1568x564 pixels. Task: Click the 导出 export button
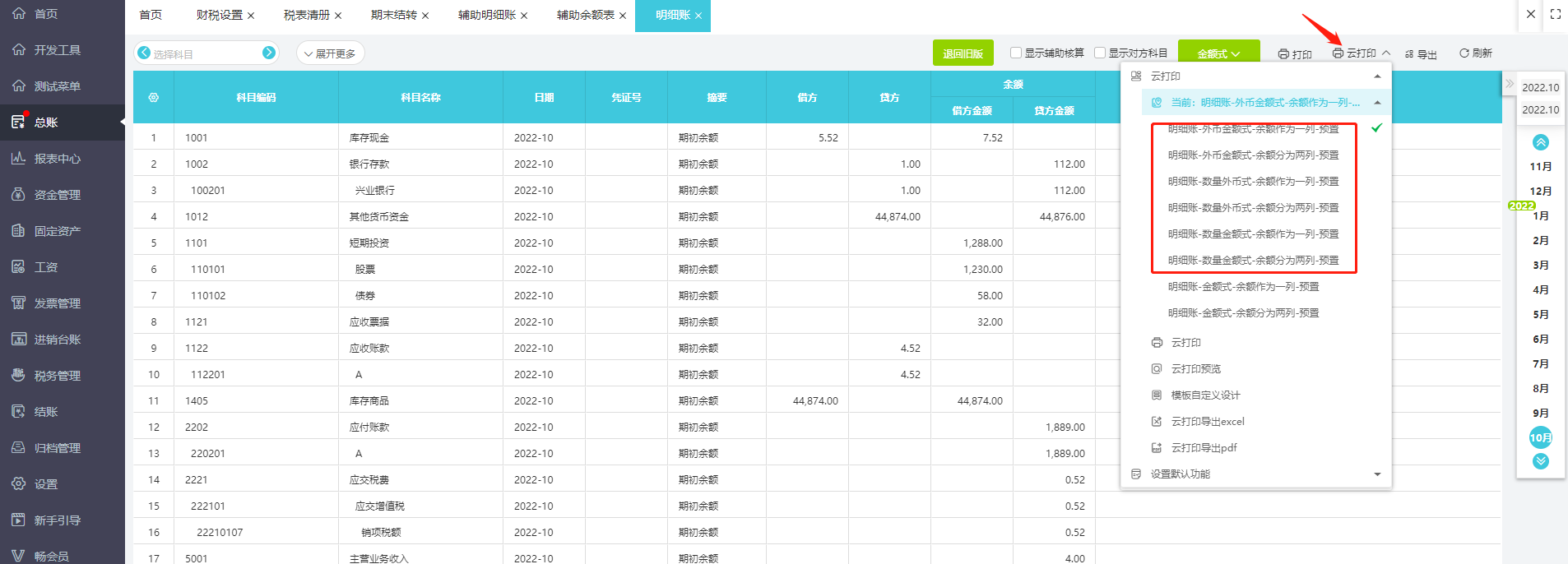[x=1421, y=54]
